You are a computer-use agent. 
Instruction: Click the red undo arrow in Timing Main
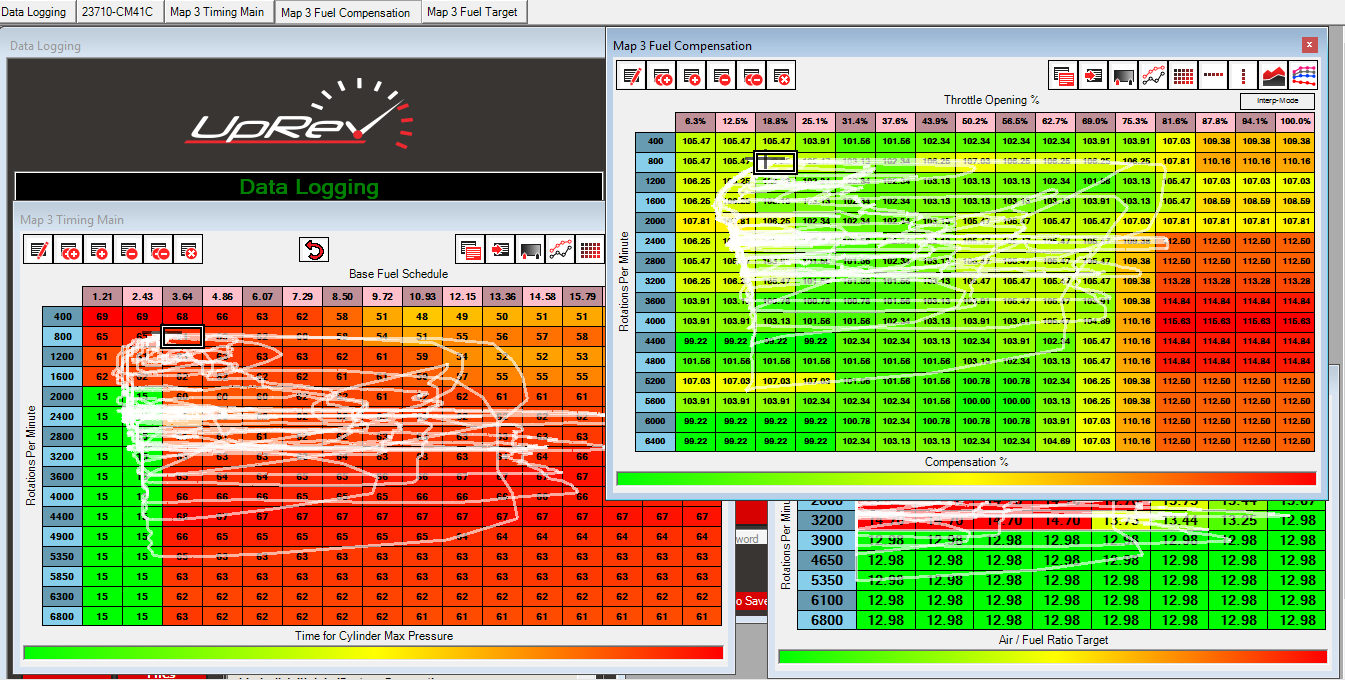314,250
